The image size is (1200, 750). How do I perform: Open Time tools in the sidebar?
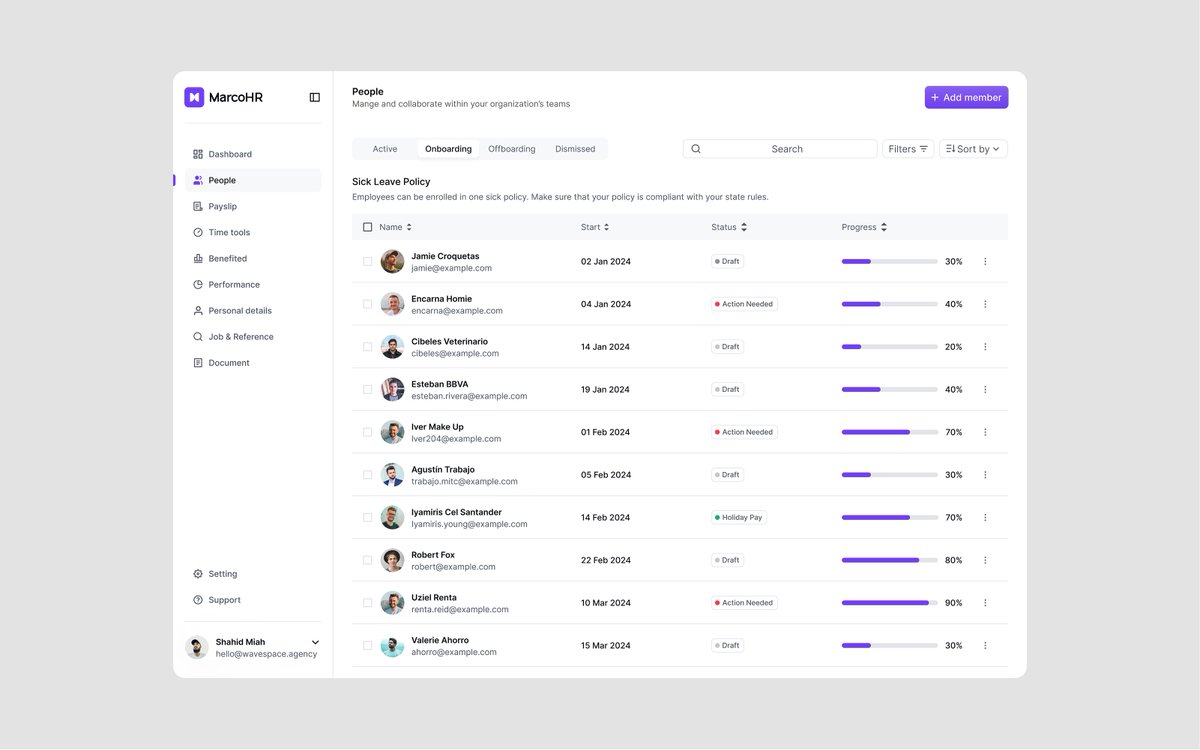[253, 232]
